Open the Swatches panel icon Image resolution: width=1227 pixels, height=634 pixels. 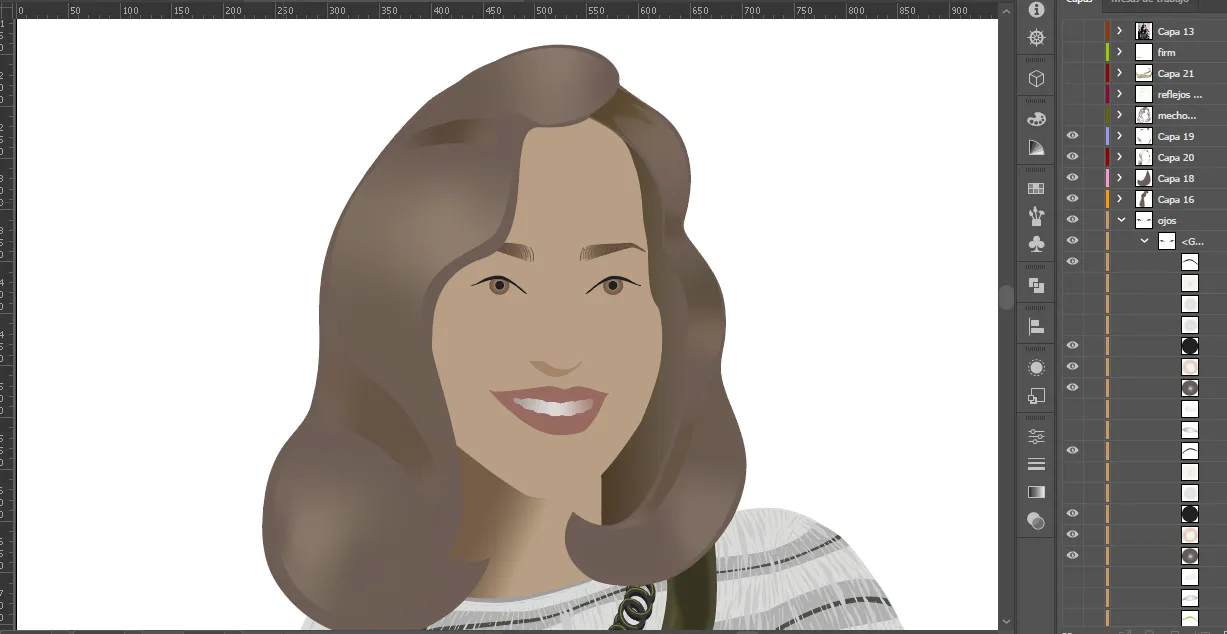1036,188
